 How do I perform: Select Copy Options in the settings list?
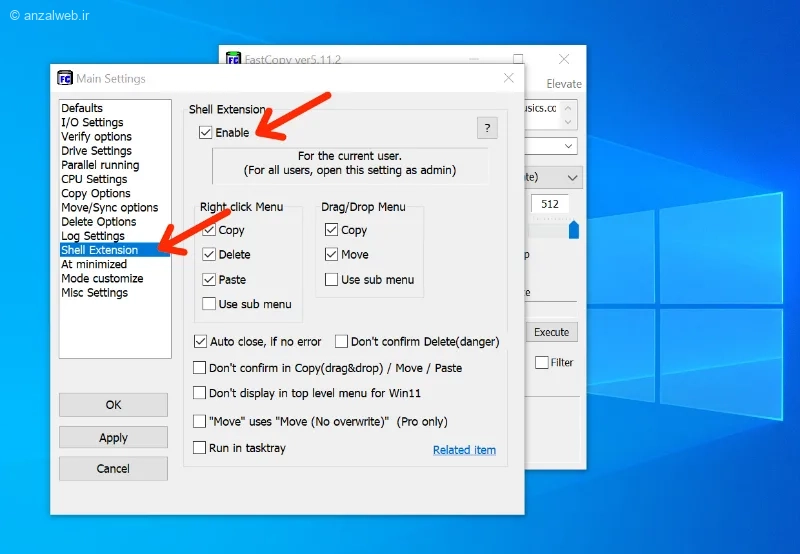(96, 193)
